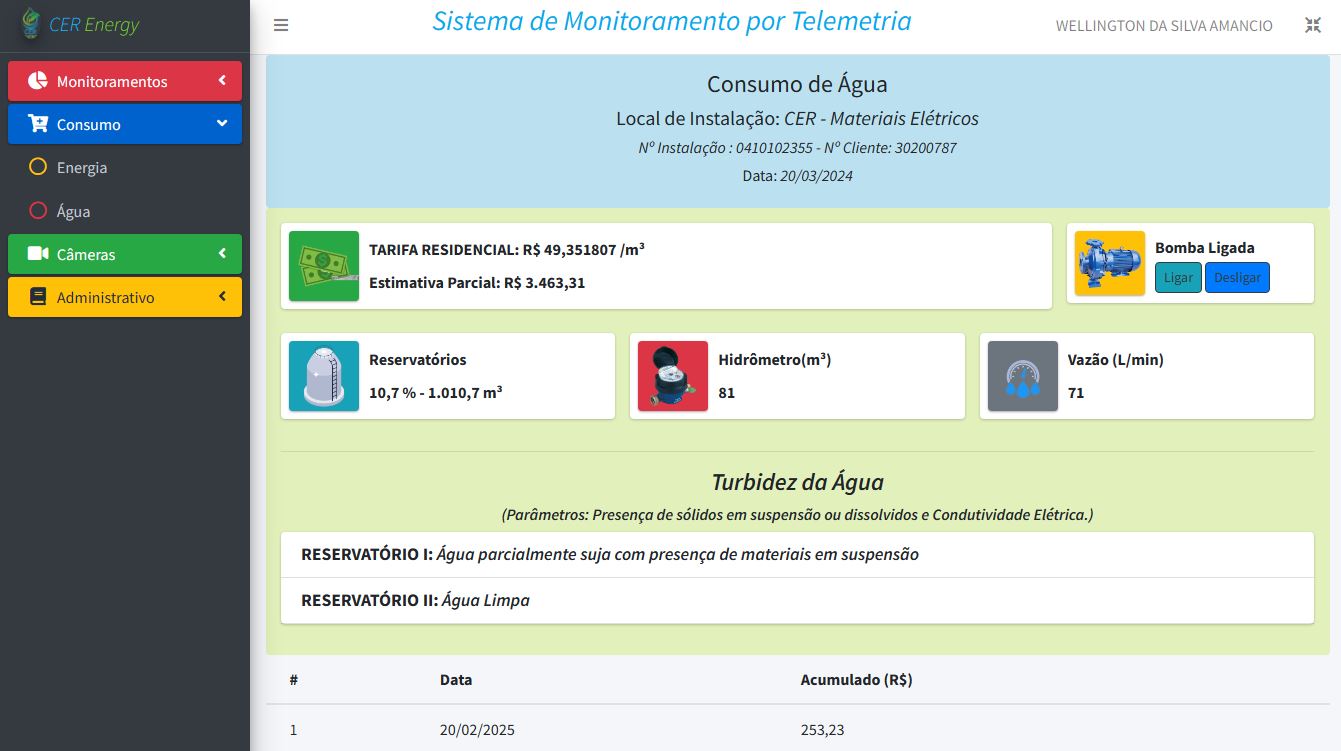This screenshot has width=1341, height=751.
Task: Click the book icon in Administrativo
Action: [x=38, y=297]
